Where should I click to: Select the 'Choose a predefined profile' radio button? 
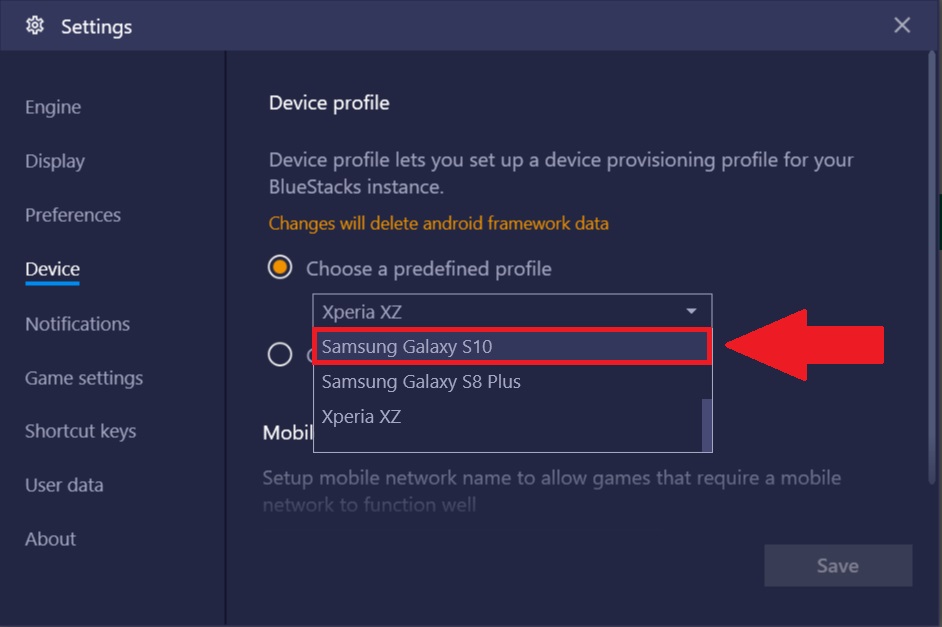[x=280, y=267]
